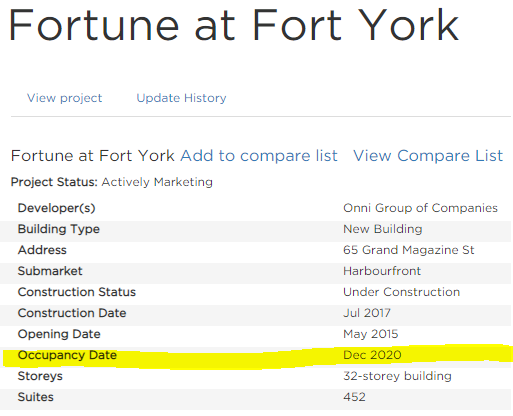Viewport: 513px width, 416px height.
Task: Select the Building Type row
Action: pyautogui.click(x=256, y=231)
